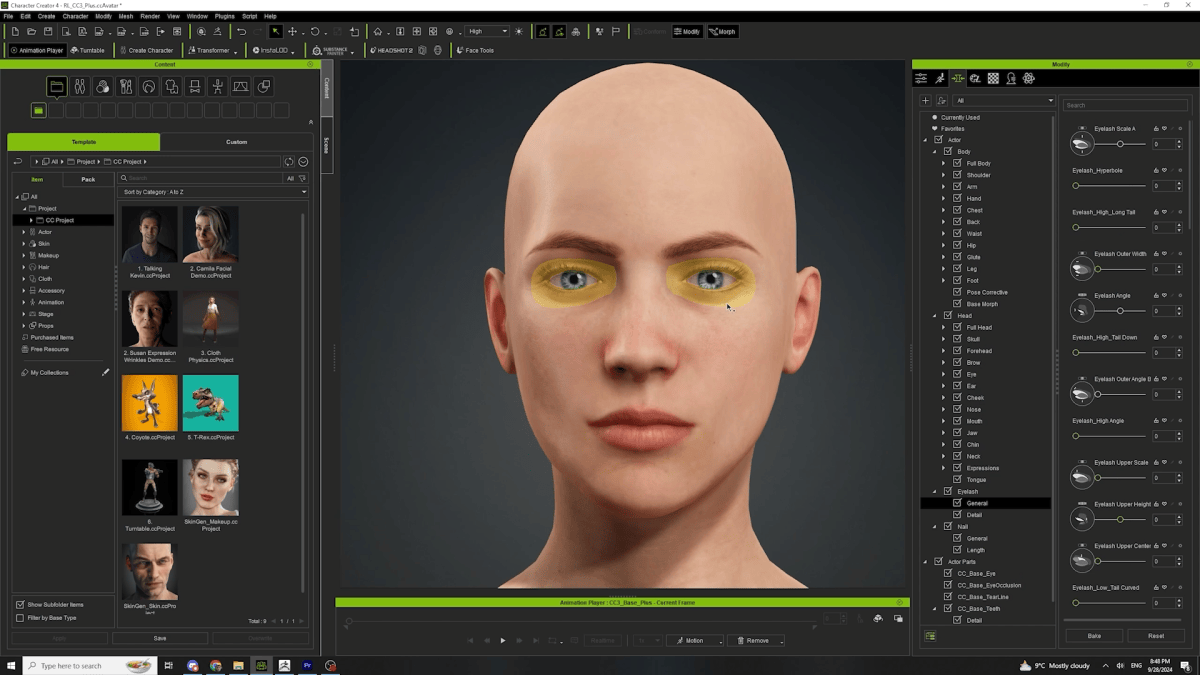
Task: Open Sort by Category dropdown
Action: (x=213, y=192)
